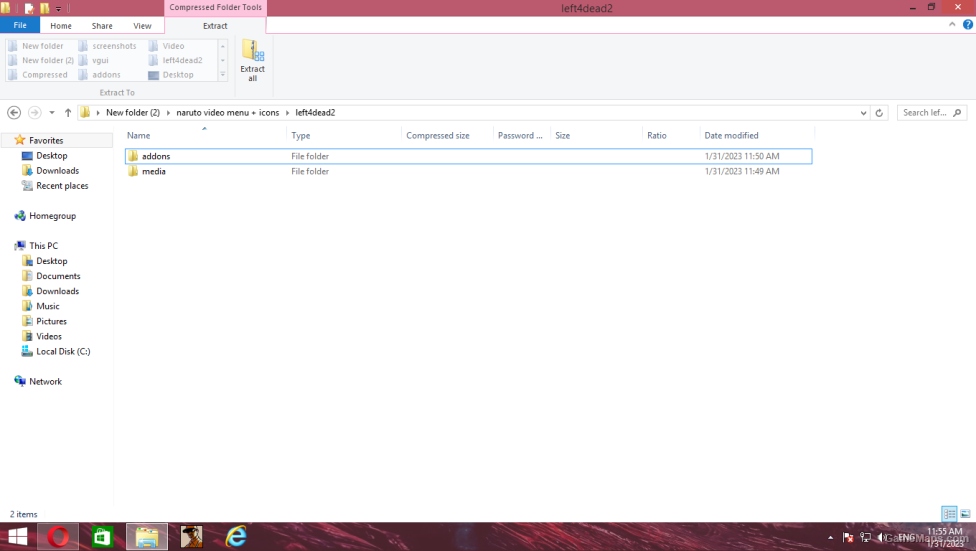Sort by the Ratio column header
Screen dimensions: 976x551
(657, 136)
